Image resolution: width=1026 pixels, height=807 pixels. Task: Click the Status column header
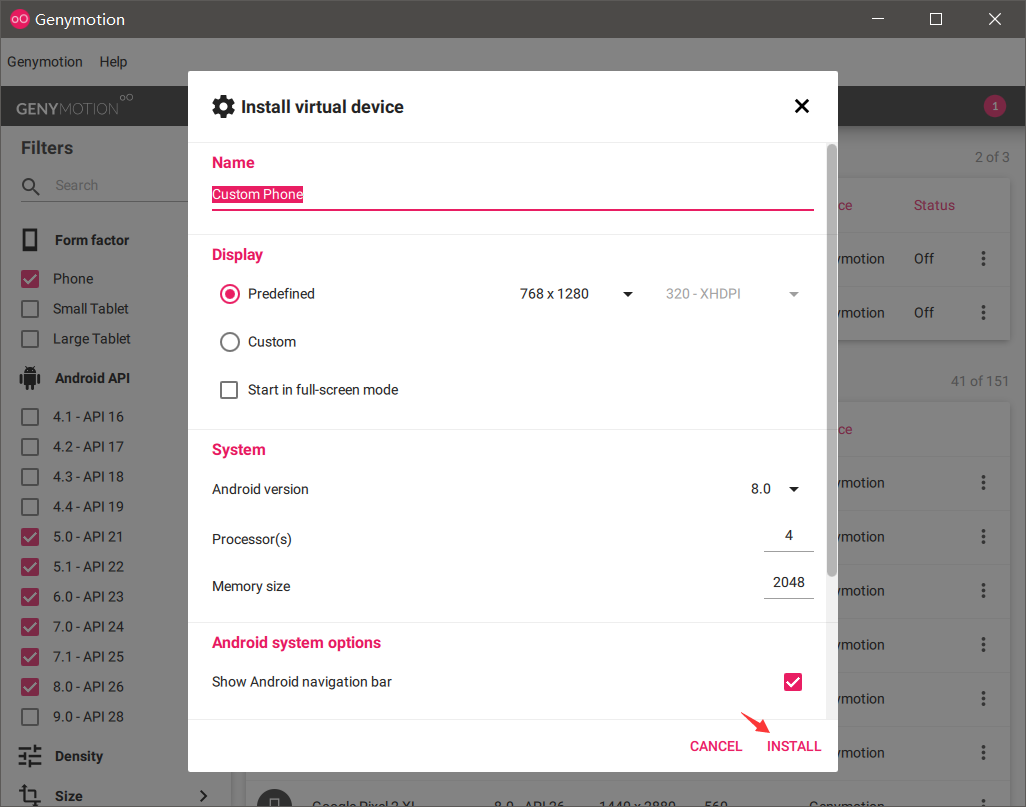click(x=934, y=206)
